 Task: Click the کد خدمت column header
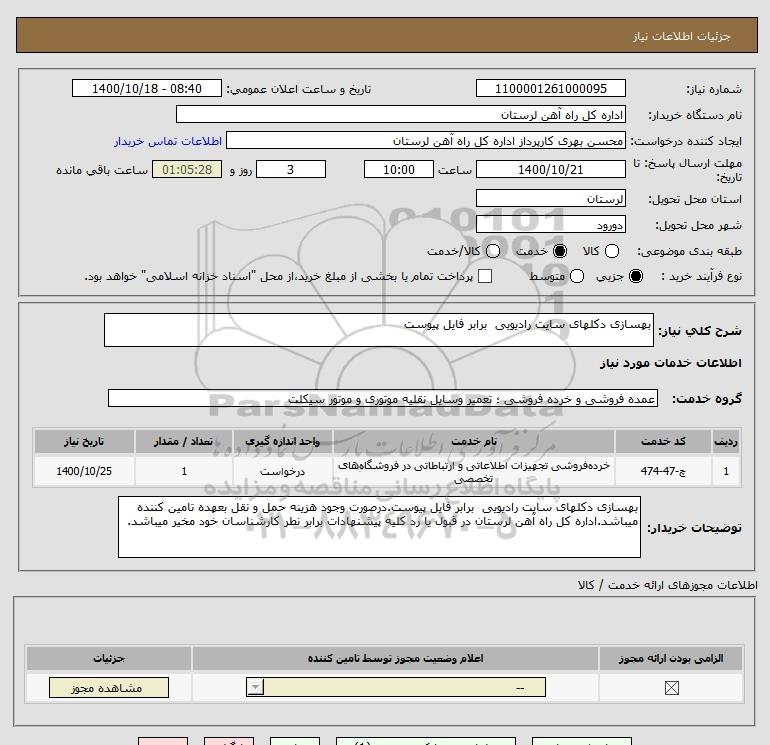(x=663, y=441)
